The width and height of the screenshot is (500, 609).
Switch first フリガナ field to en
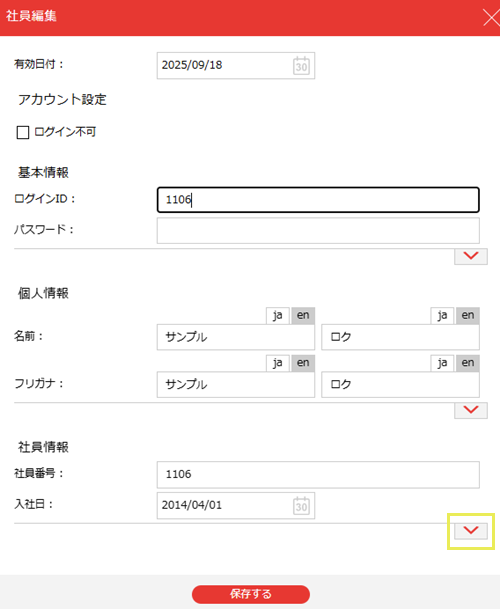303,363
